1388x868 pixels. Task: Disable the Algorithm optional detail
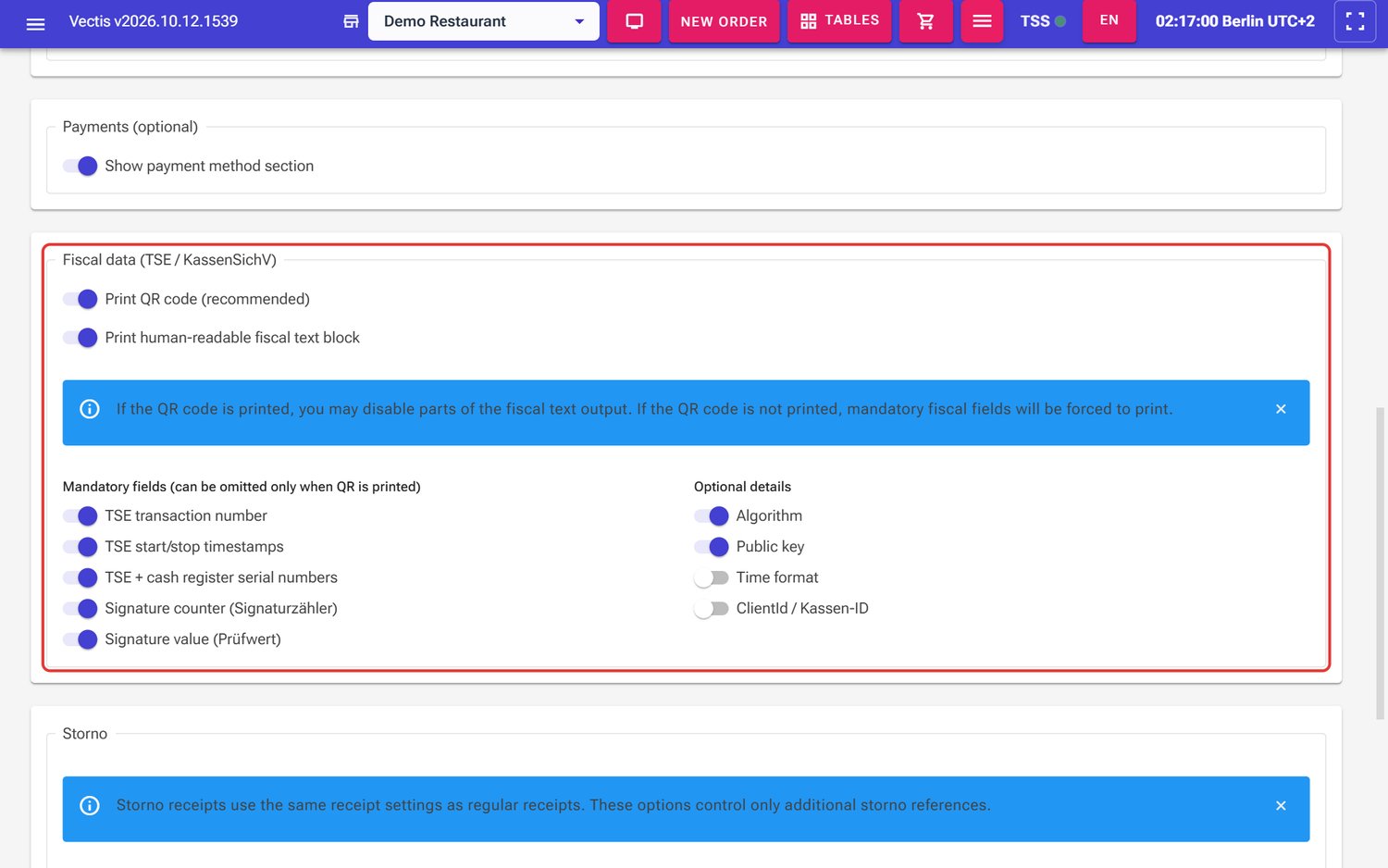(x=712, y=515)
